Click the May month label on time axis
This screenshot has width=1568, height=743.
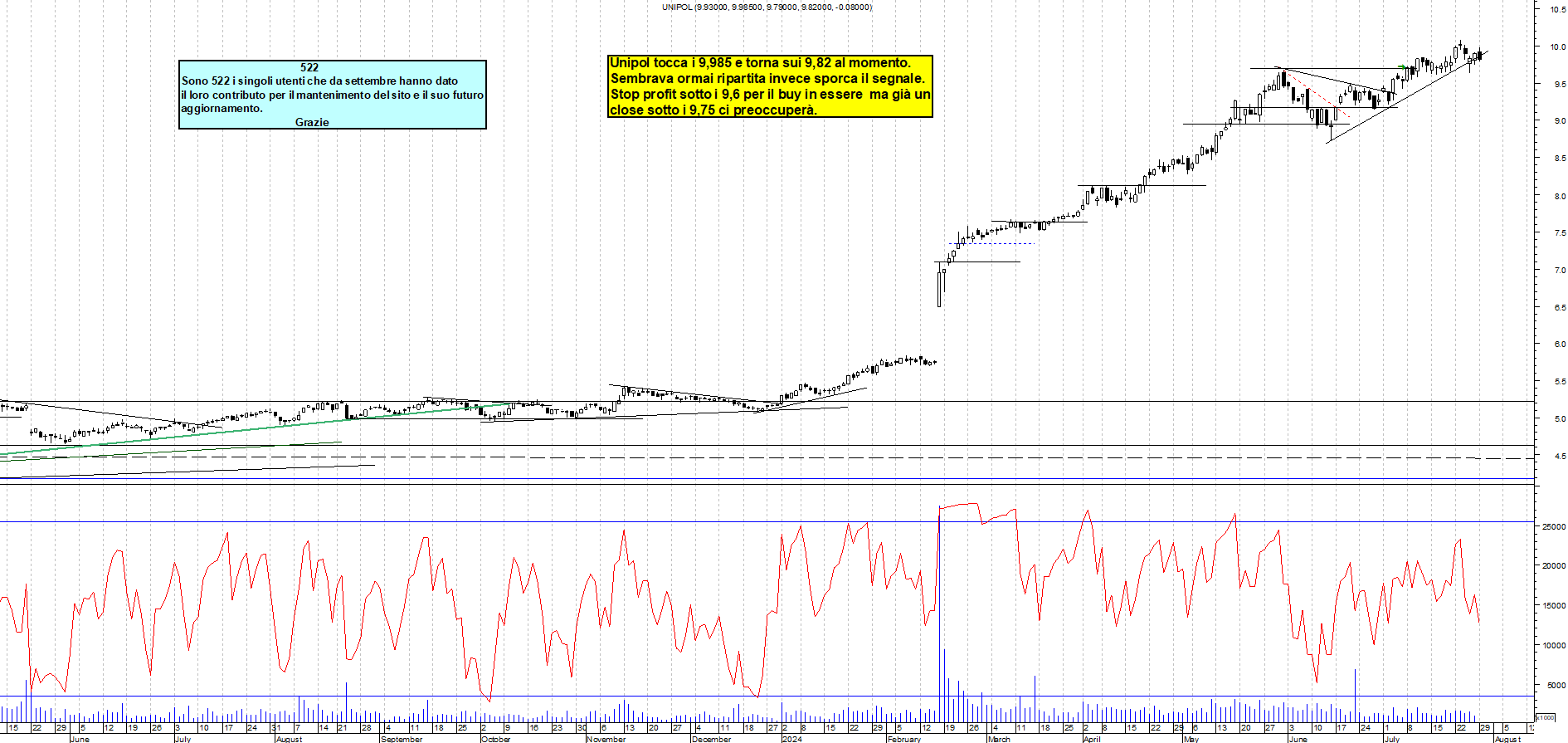coord(1191,739)
